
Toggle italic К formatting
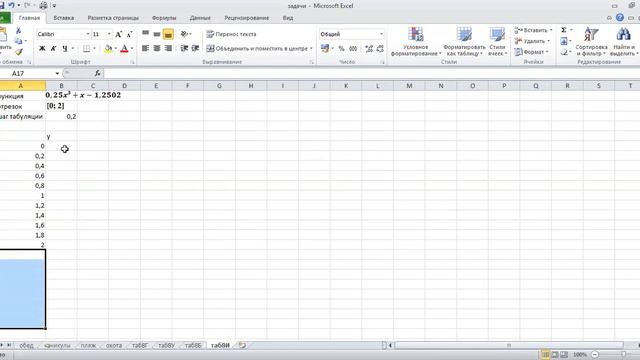point(53,49)
